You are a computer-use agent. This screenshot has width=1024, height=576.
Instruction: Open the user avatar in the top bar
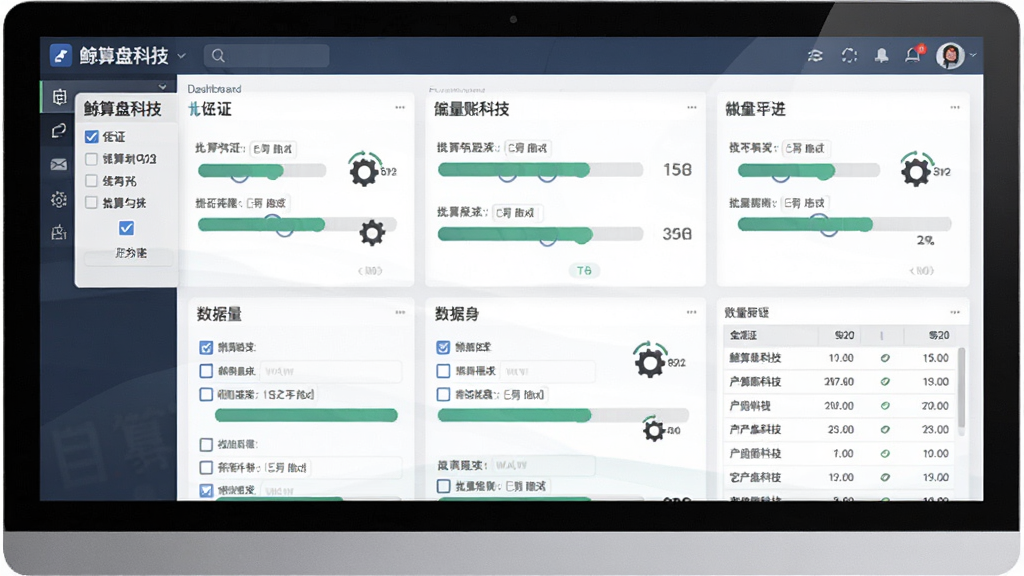pos(950,56)
